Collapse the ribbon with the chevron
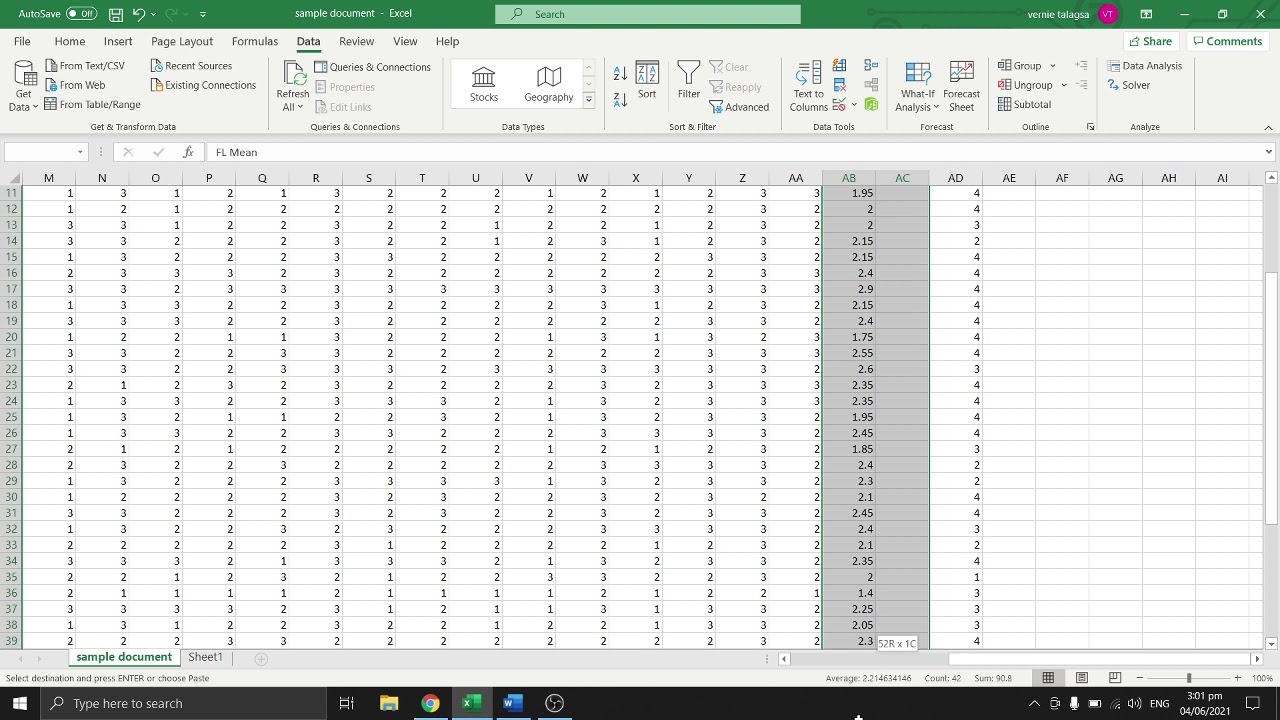1280x720 pixels. tap(1268, 127)
